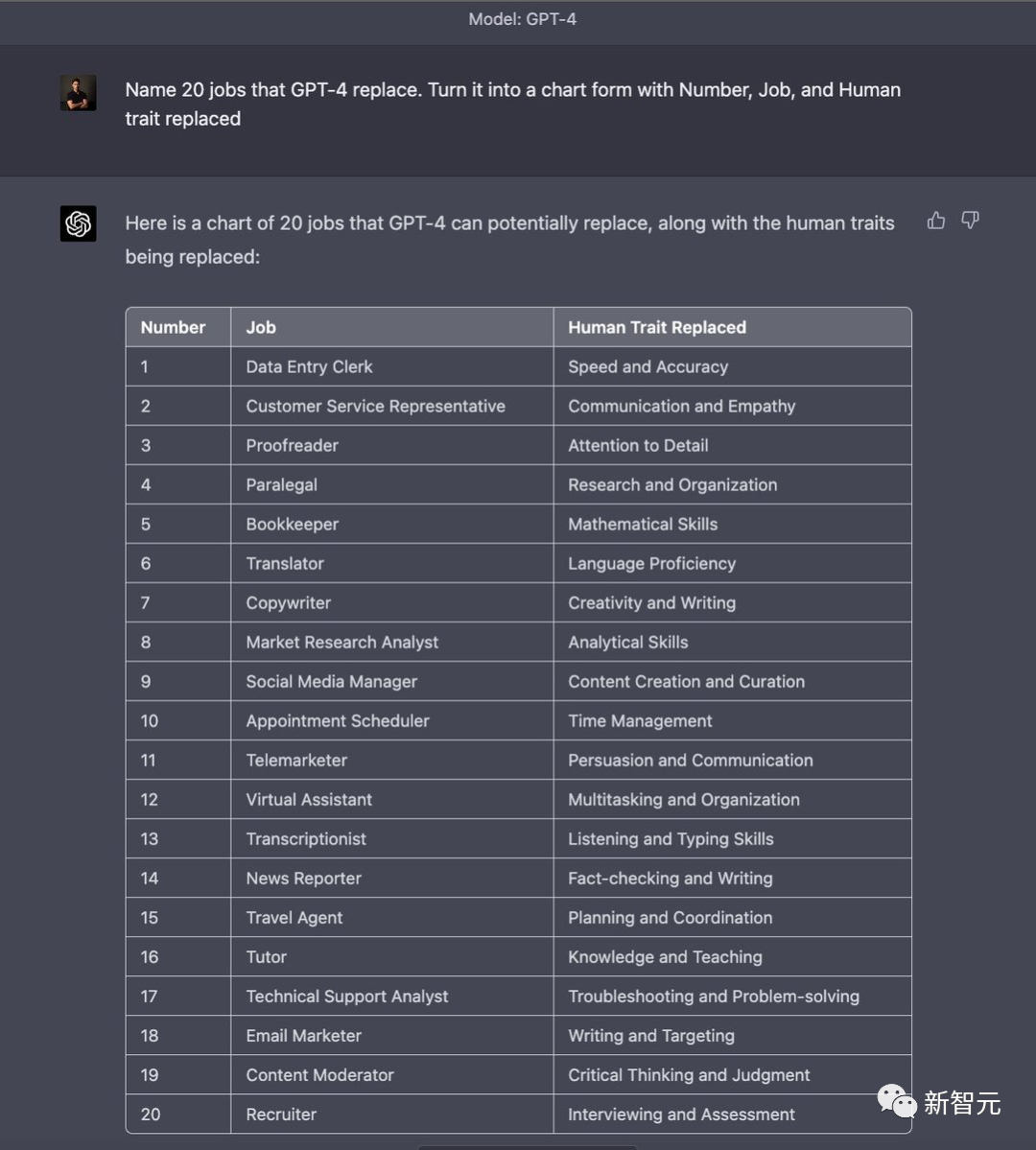Click the ChatGPT logo avatar

pyautogui.click(x=79, y=223)
